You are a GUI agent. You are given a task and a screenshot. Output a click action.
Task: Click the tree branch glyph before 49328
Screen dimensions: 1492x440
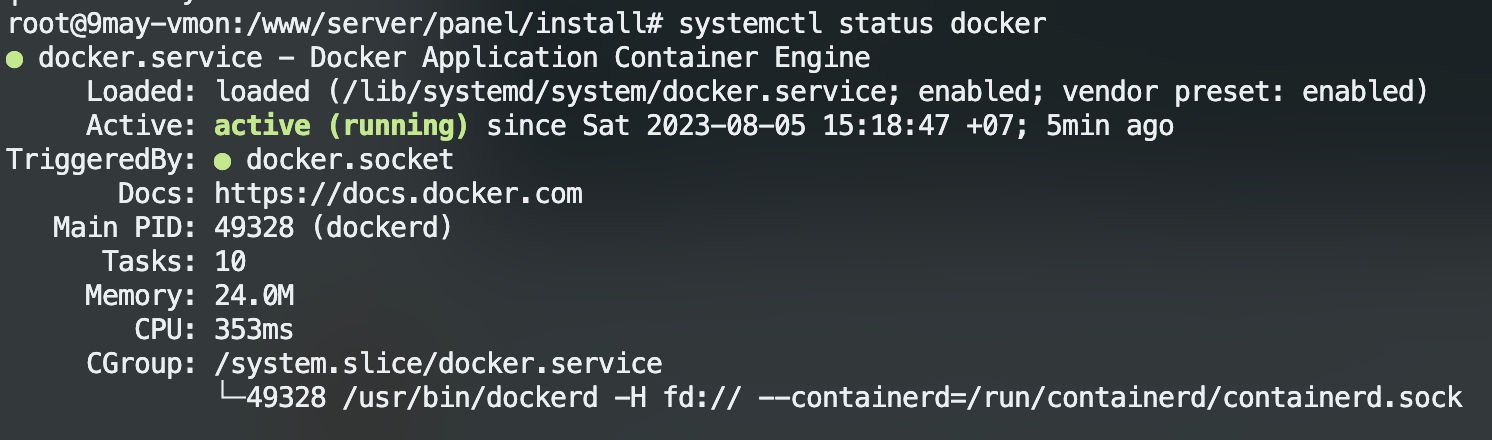pyautogui.click(x=230, y=397)
